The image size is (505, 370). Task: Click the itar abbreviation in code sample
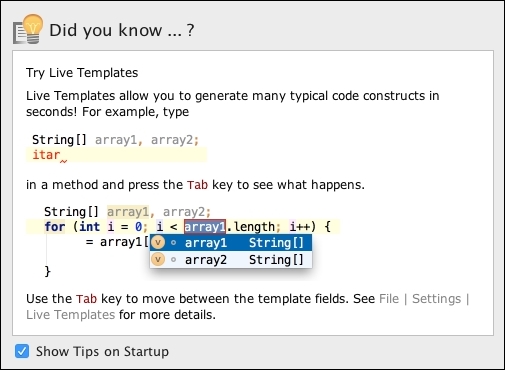coord(46,155)
